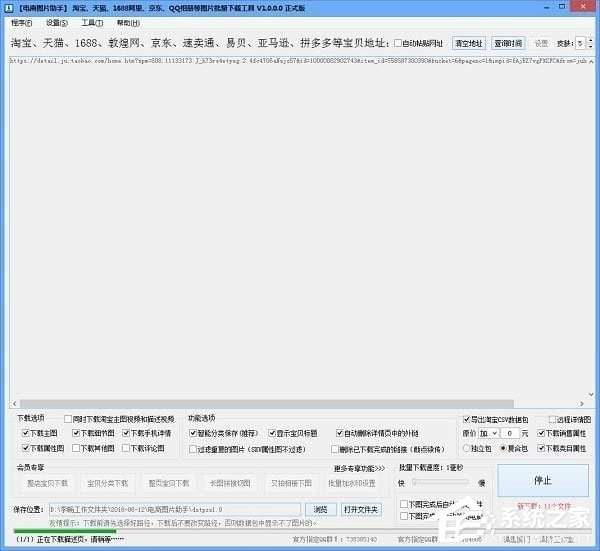The image size is (600, 551).
Task: Click the large 停止 button
Action: (543, 481)
